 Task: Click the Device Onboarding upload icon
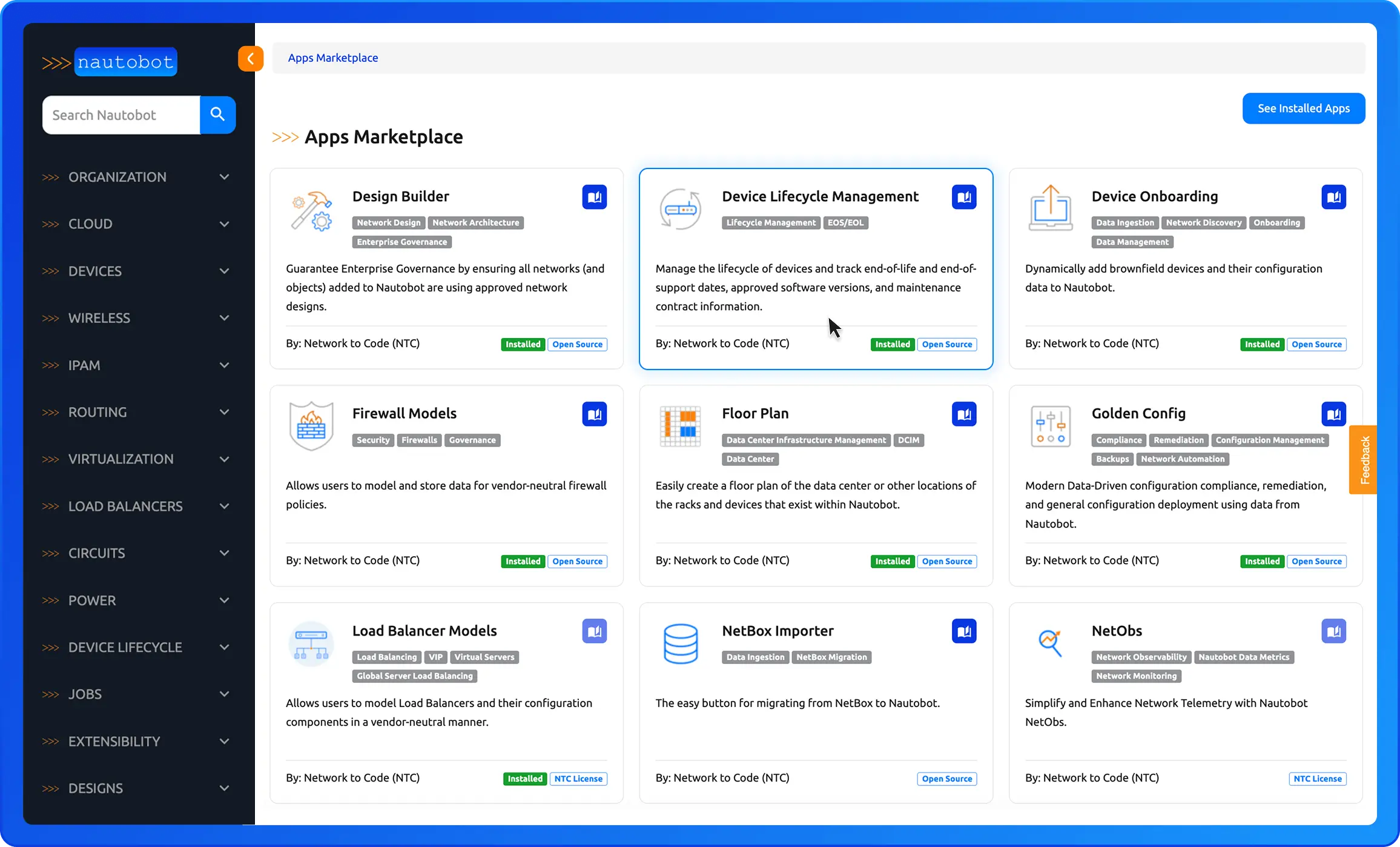[1050, 208]
